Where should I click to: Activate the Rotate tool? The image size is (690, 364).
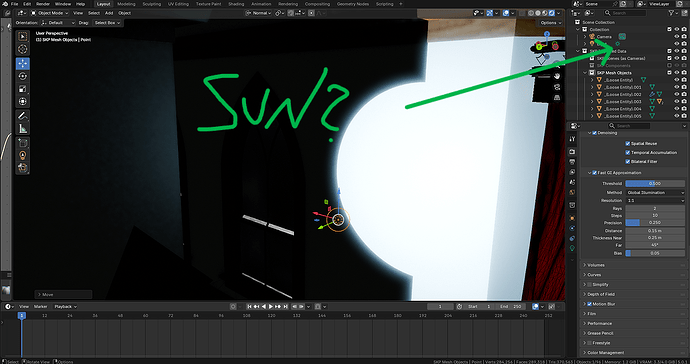(23, 76)
